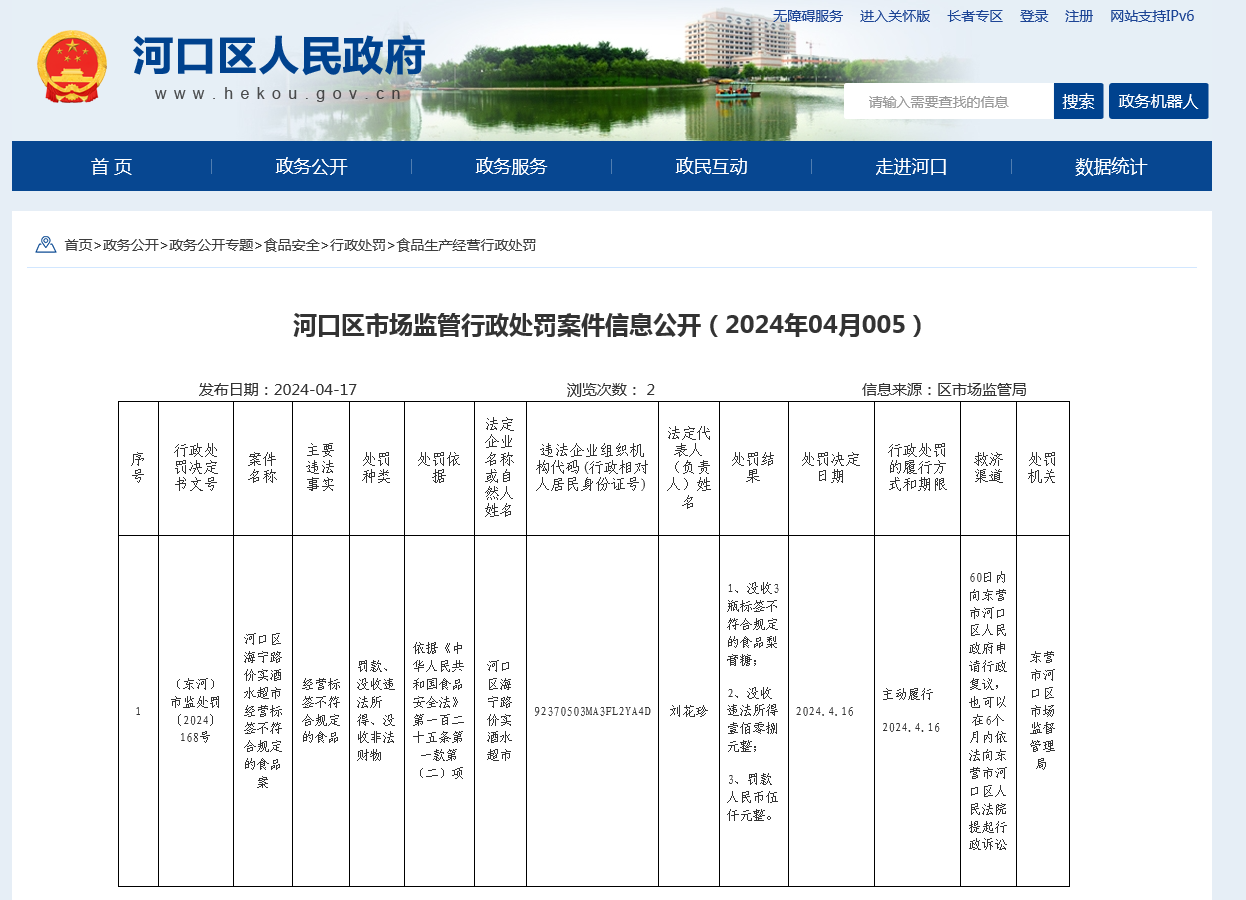Open the 走进河口 menu item
The width and height of the screenshot is (1246, 900).
911,167
